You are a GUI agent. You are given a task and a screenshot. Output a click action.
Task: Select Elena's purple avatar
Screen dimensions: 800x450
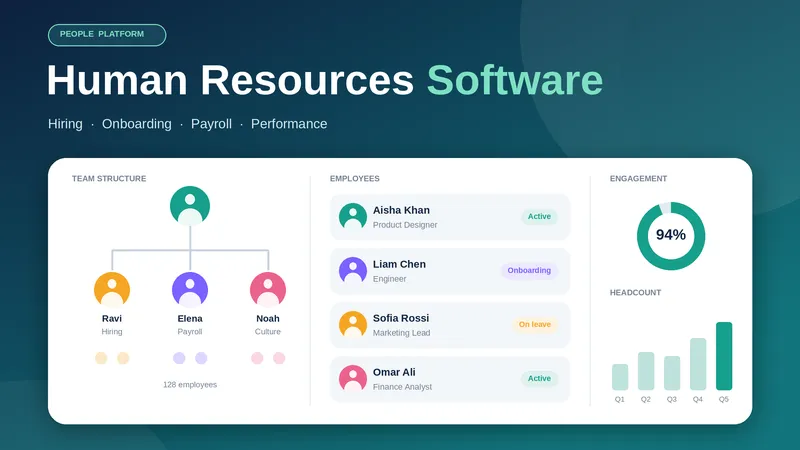190,289
